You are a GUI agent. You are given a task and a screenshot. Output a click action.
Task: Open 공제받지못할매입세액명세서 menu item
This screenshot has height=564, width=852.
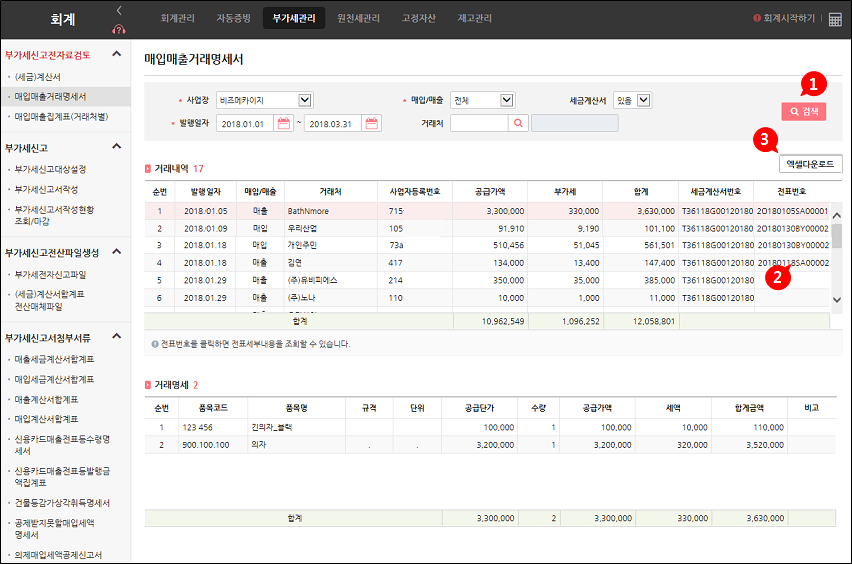coord(54,529)
